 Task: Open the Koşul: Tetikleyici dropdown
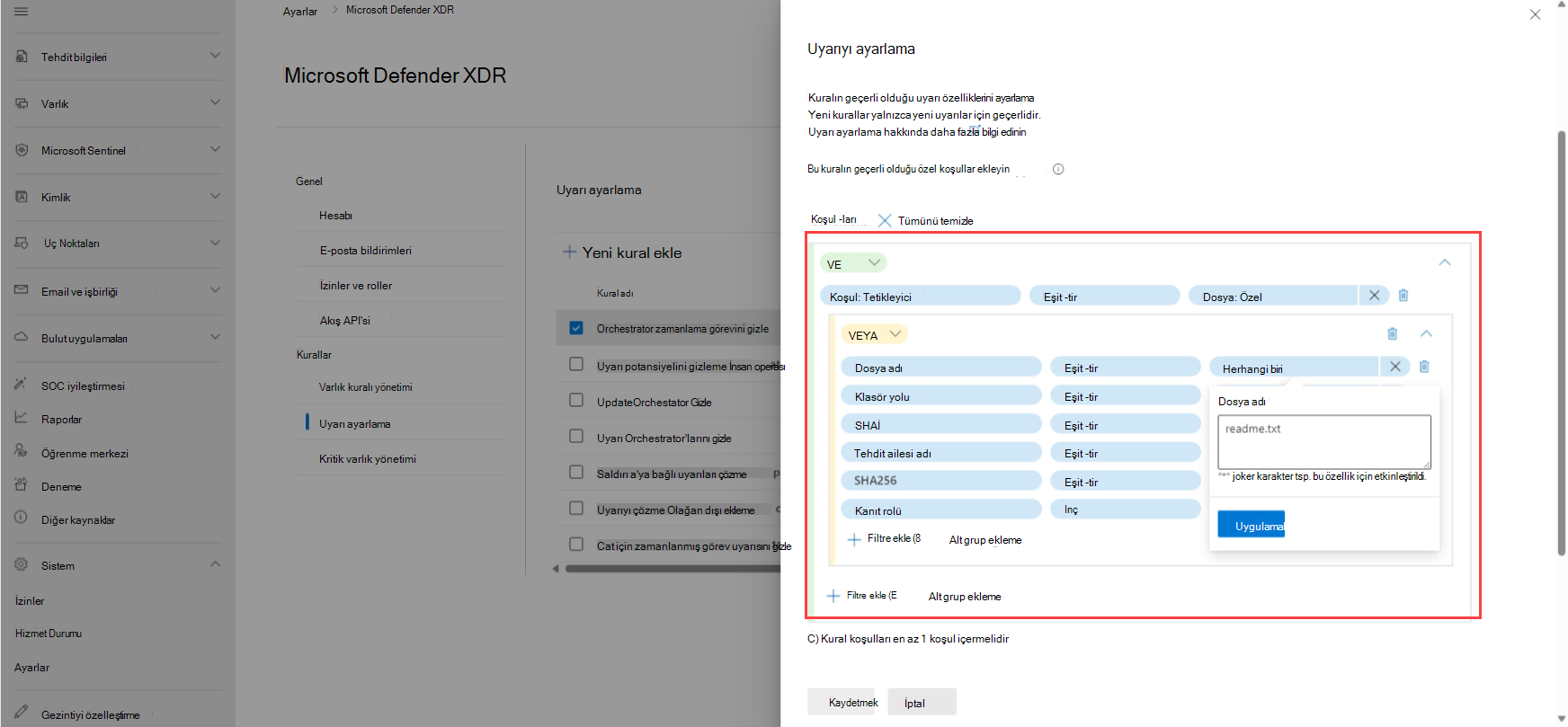(920, 296)
